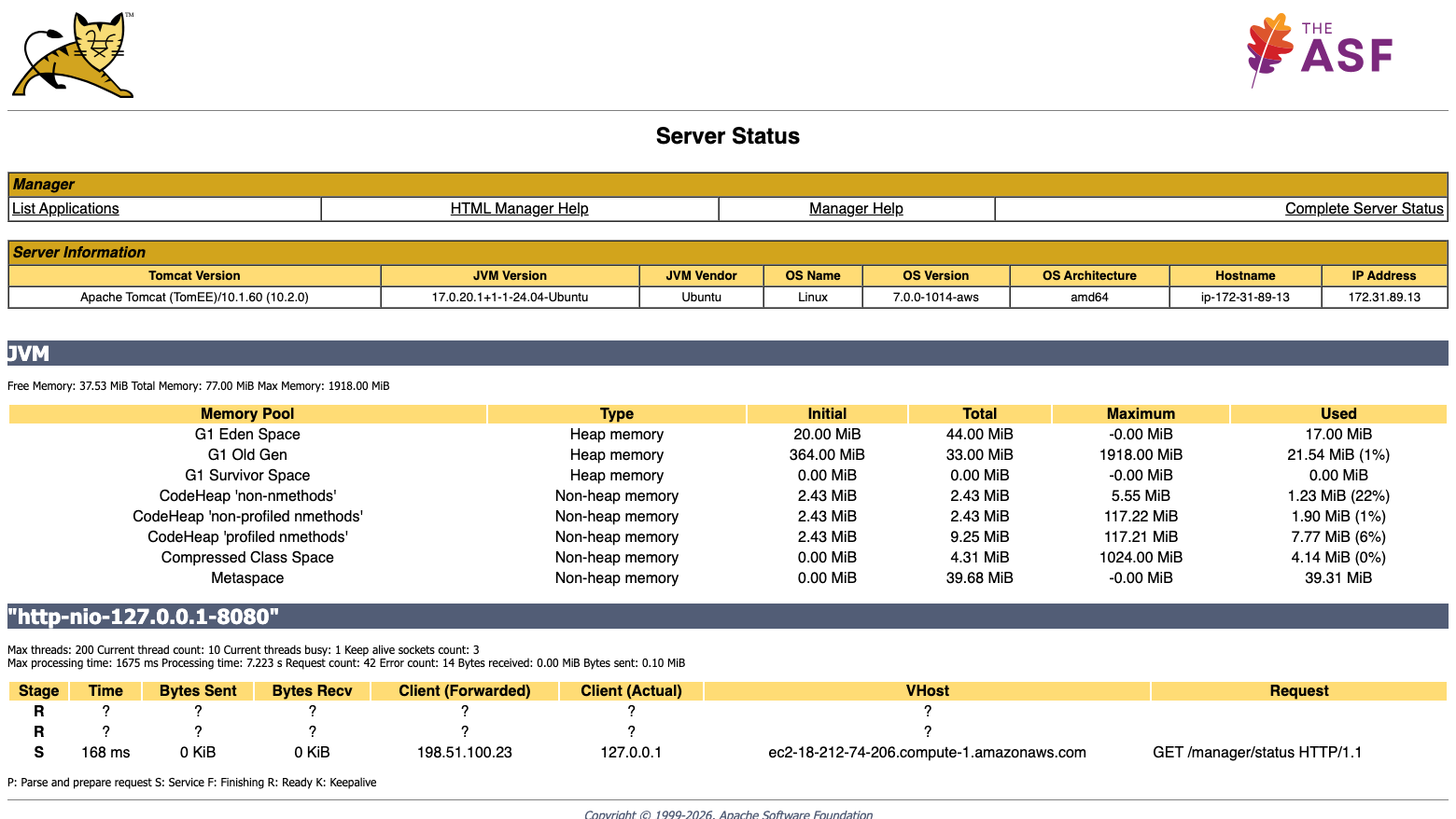Click the Manager section header

click(728, 185)
